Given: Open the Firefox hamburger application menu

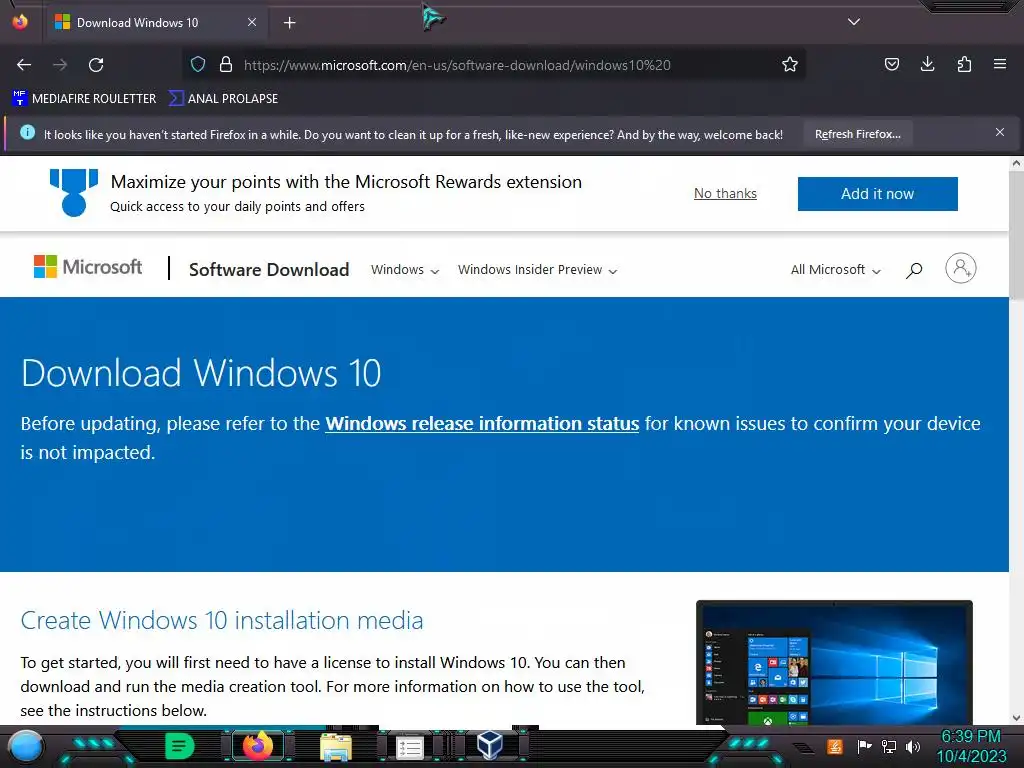Looking at the screenshot, I should pyautogui.click(x=1000, y=64).
